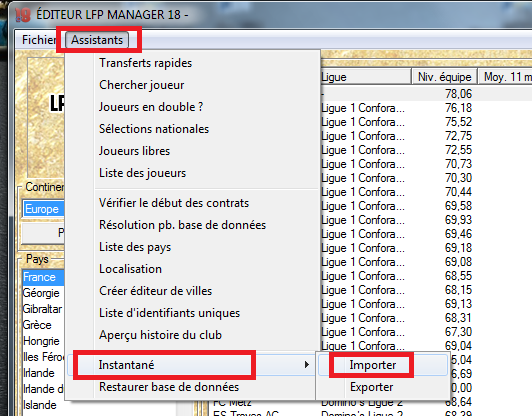Choose Liste d'identifiants uniques
Screen dimensions: 532x416
click(169, 313)
